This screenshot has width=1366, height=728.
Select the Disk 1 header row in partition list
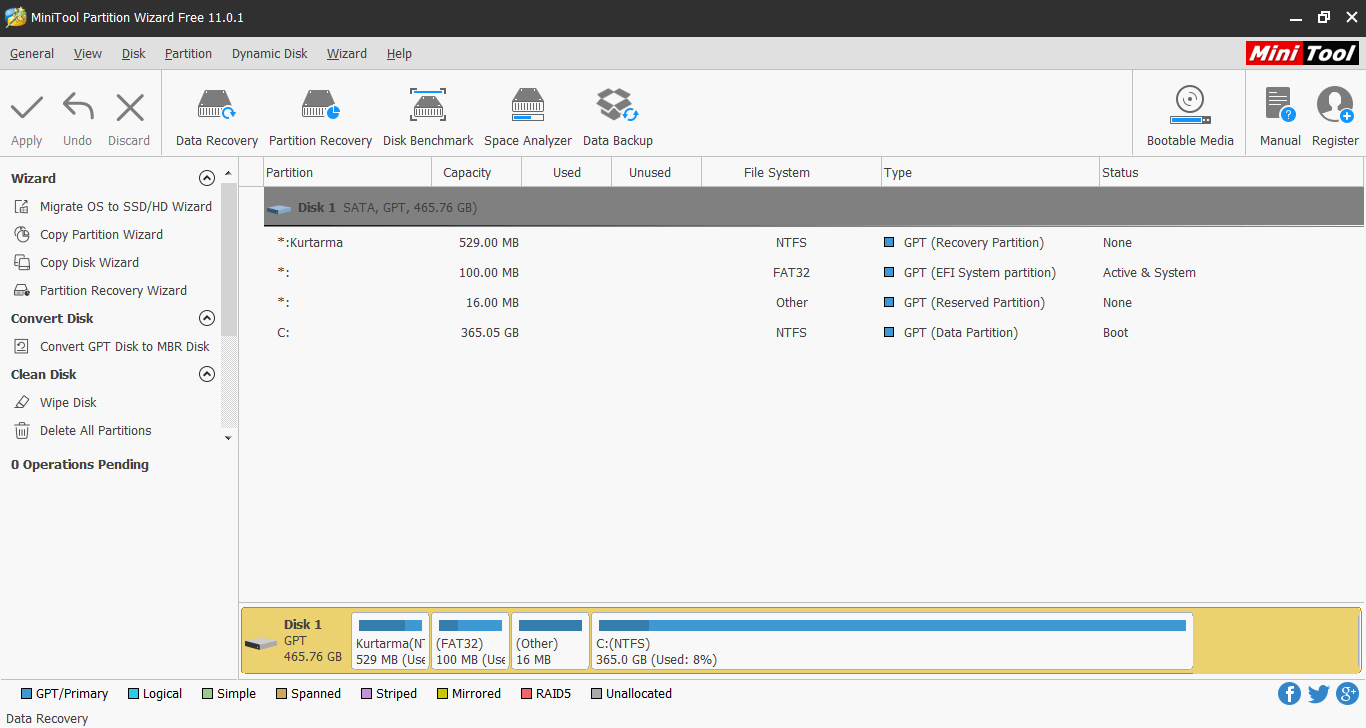[x=813, y=208]
